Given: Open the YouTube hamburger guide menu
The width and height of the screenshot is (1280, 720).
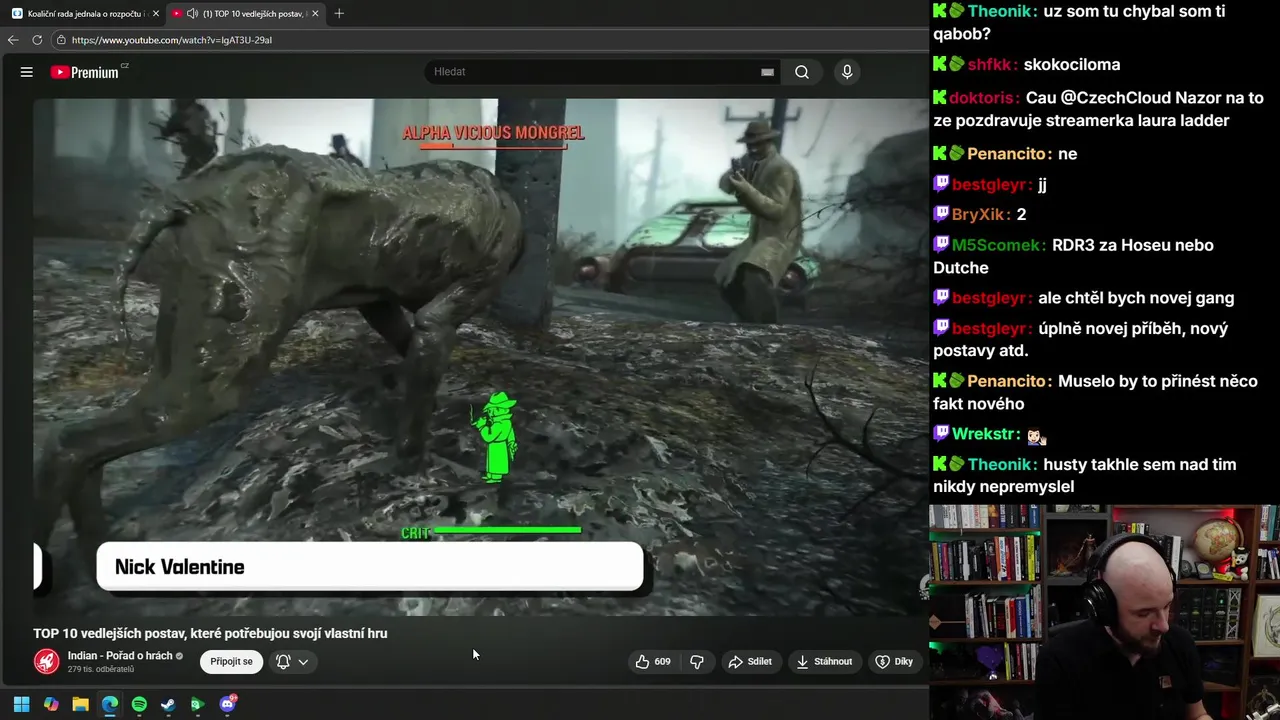Looking at the screenshot, I should coord(27,72).
